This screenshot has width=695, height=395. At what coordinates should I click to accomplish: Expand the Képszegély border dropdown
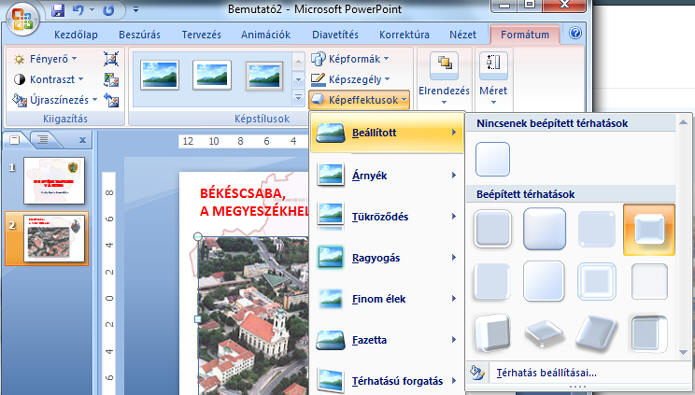(x=350, y=79)
